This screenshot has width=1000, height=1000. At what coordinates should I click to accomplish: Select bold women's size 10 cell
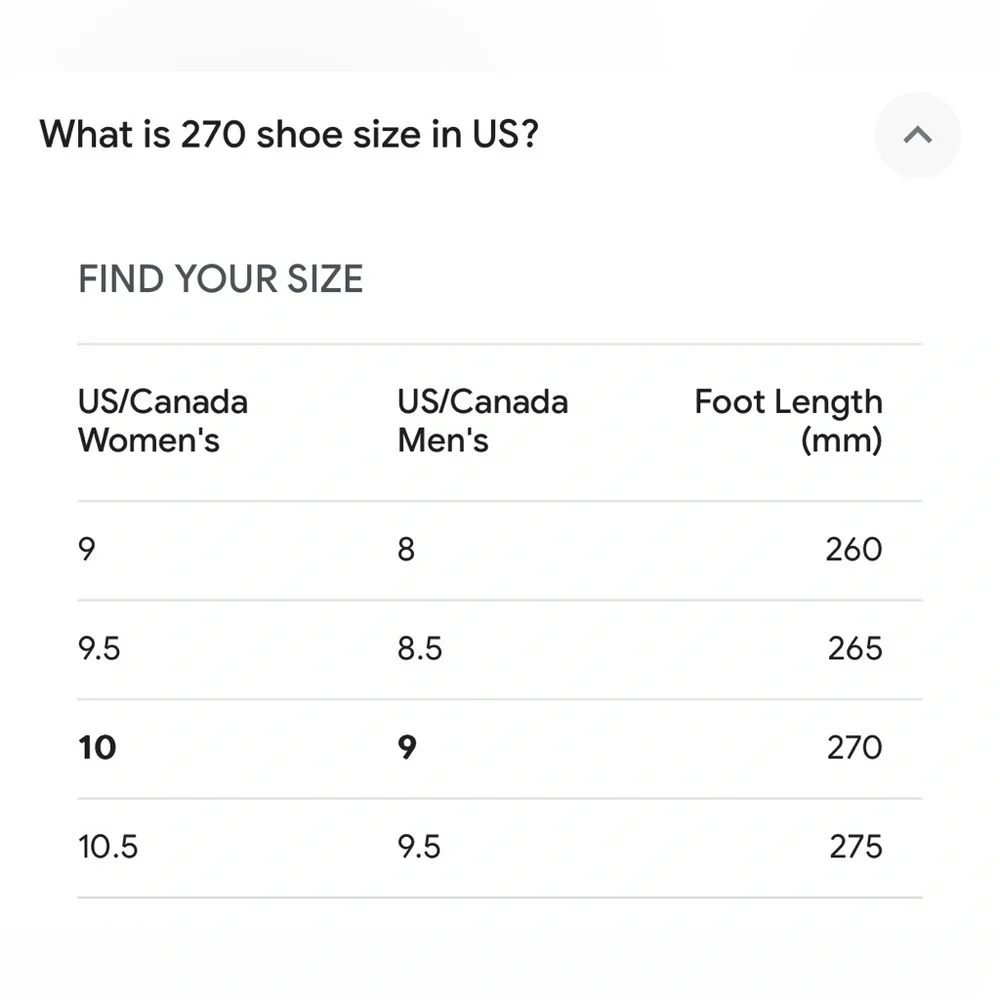pos(97,747)
